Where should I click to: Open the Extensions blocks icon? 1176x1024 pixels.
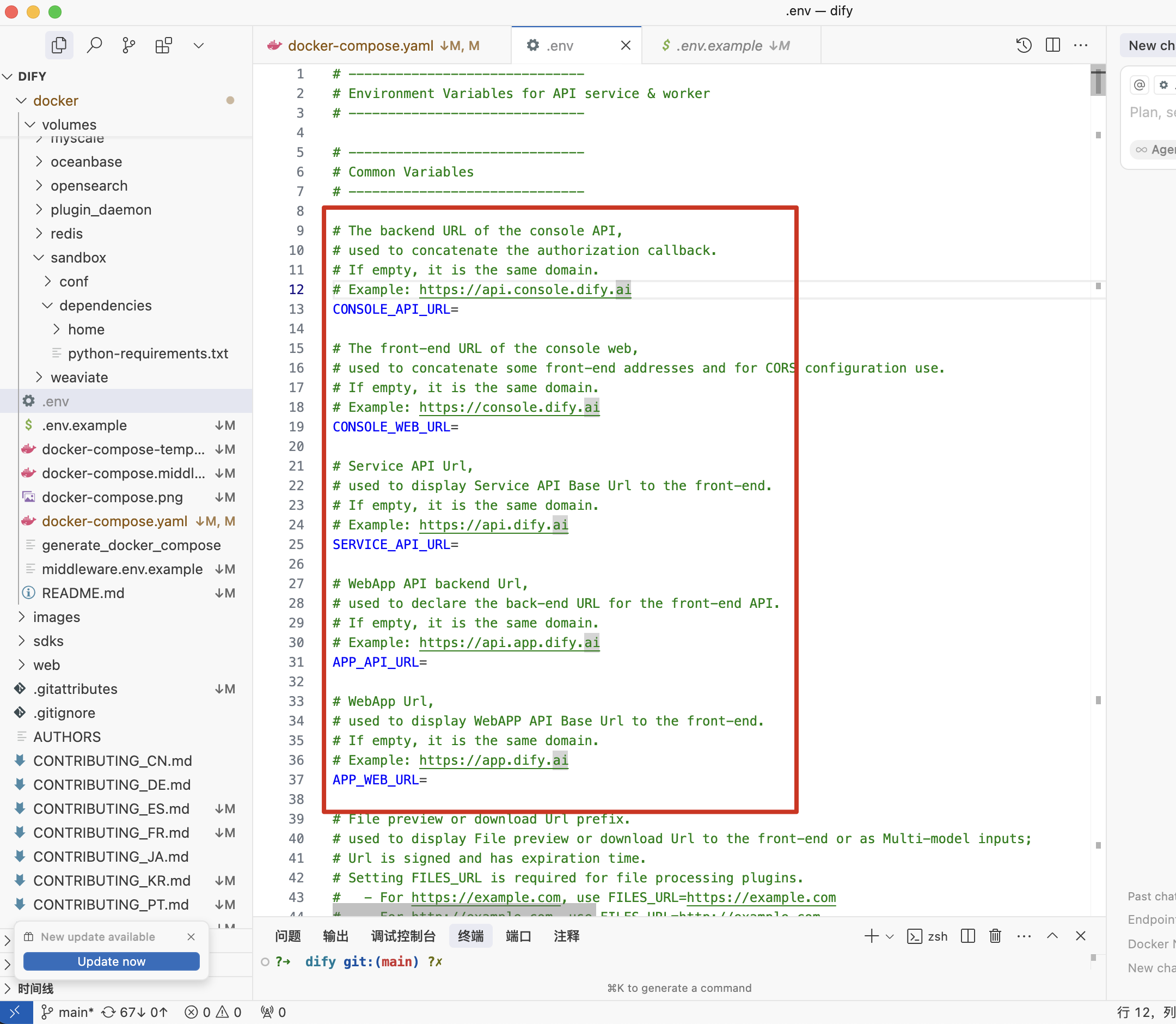pos(164,45)
